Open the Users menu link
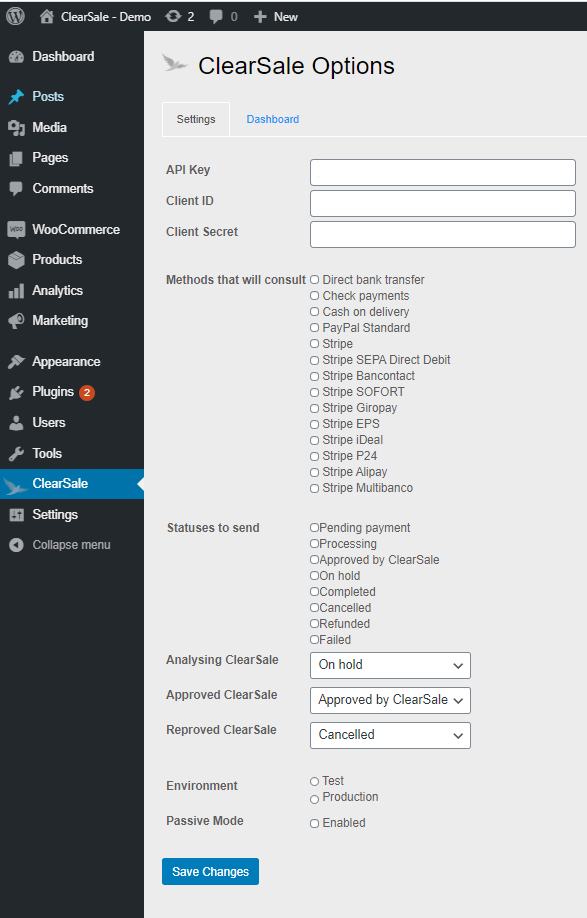587x918 pixels. click(49, 423)
